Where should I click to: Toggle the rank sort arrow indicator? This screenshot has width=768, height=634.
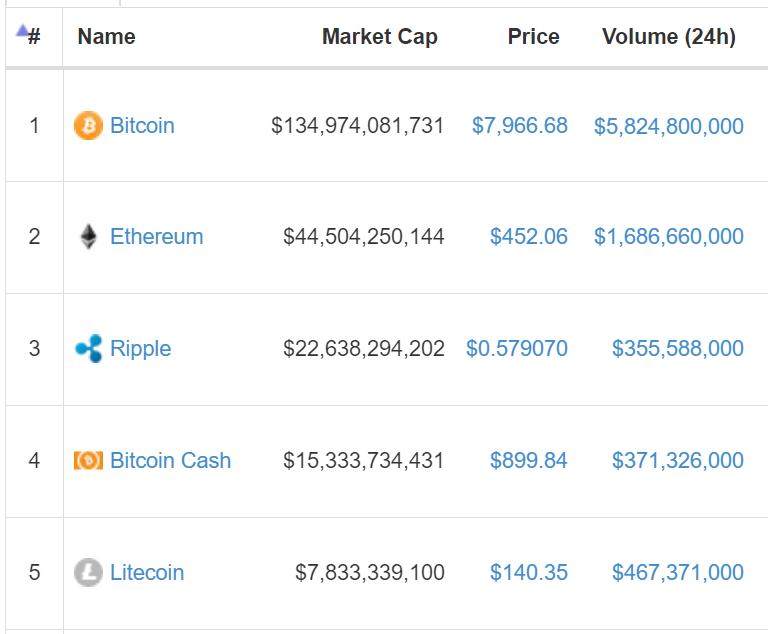point(22,30)
